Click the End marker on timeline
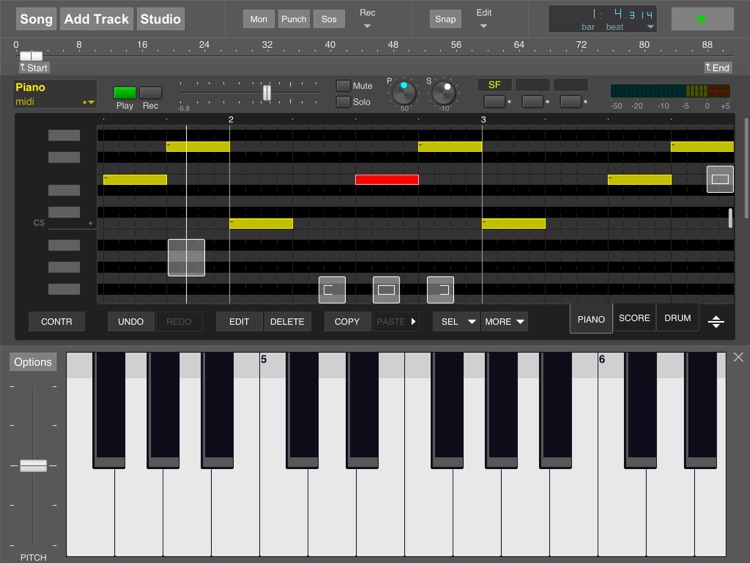Viewport: 750px width, 563px height. click(718, 68)
